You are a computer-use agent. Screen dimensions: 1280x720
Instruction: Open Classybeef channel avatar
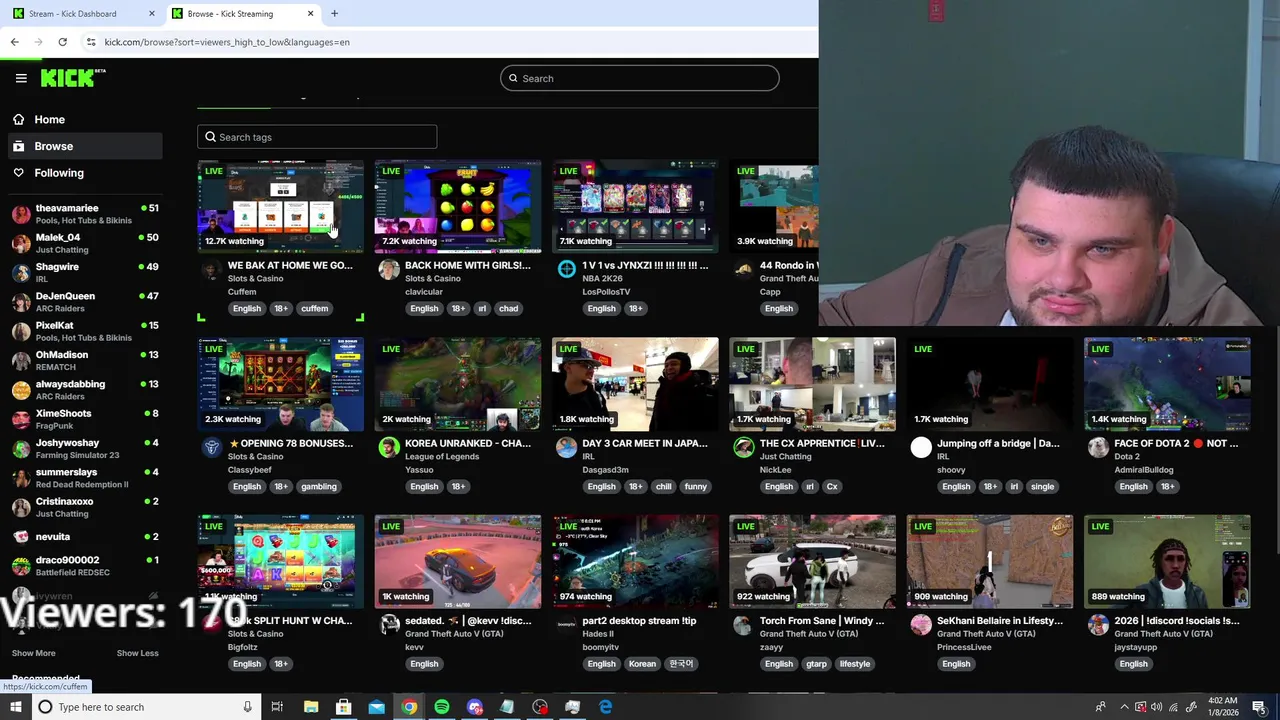(x=211, y=447)
